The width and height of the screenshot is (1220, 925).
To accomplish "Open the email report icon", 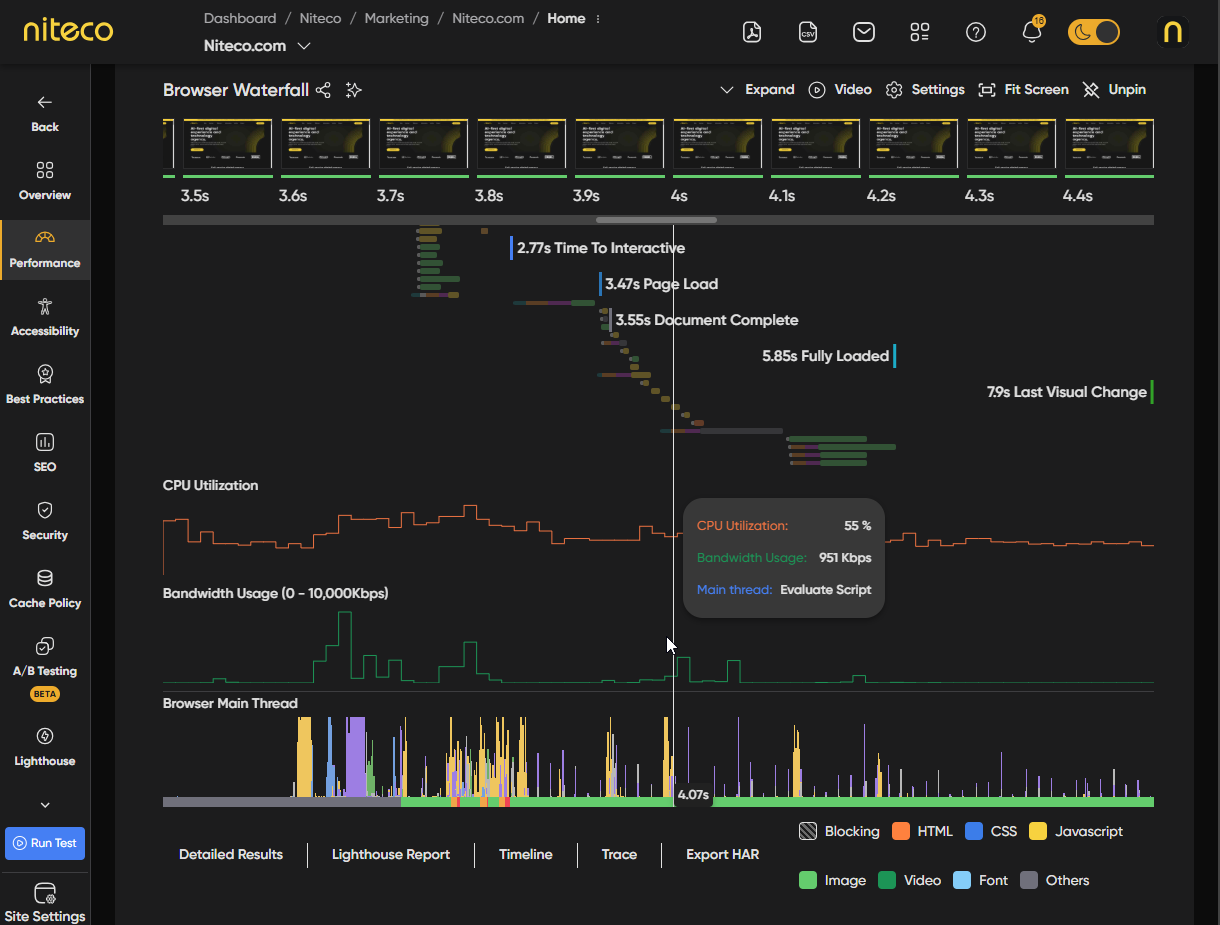I will pyautogui.click(x=864, y=32).
